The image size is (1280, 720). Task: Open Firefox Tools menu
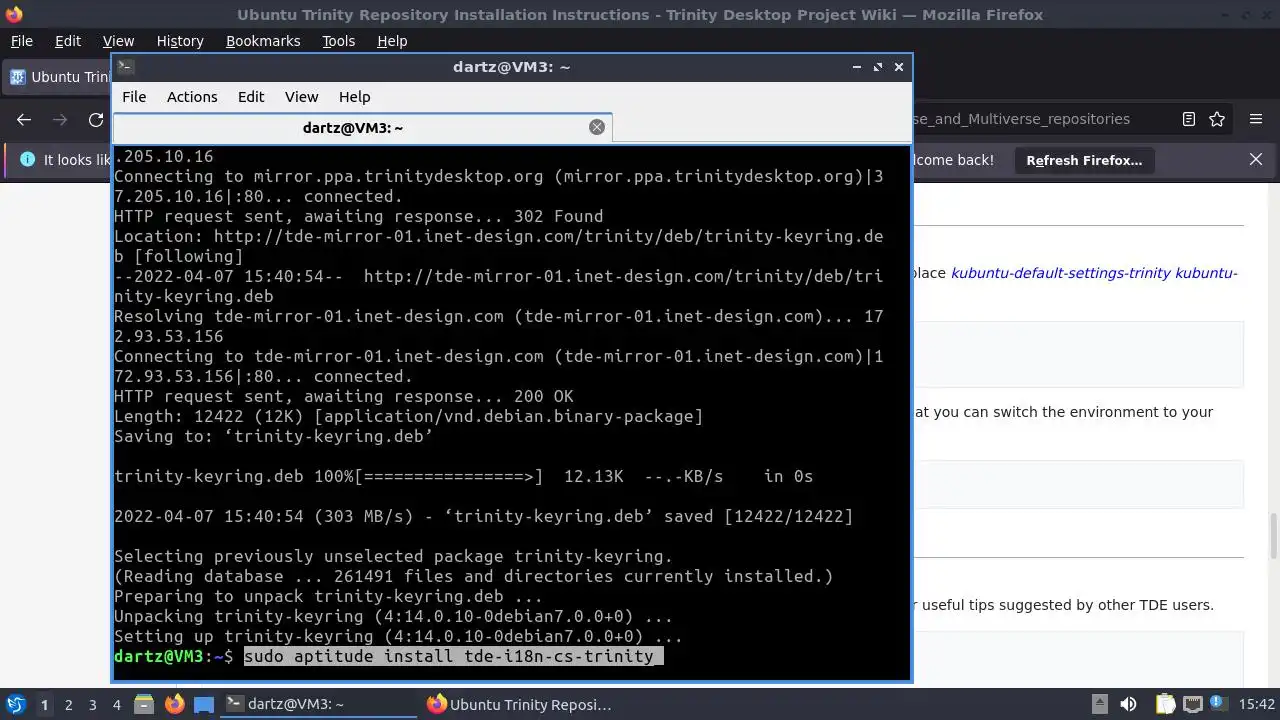coord(338,41)
